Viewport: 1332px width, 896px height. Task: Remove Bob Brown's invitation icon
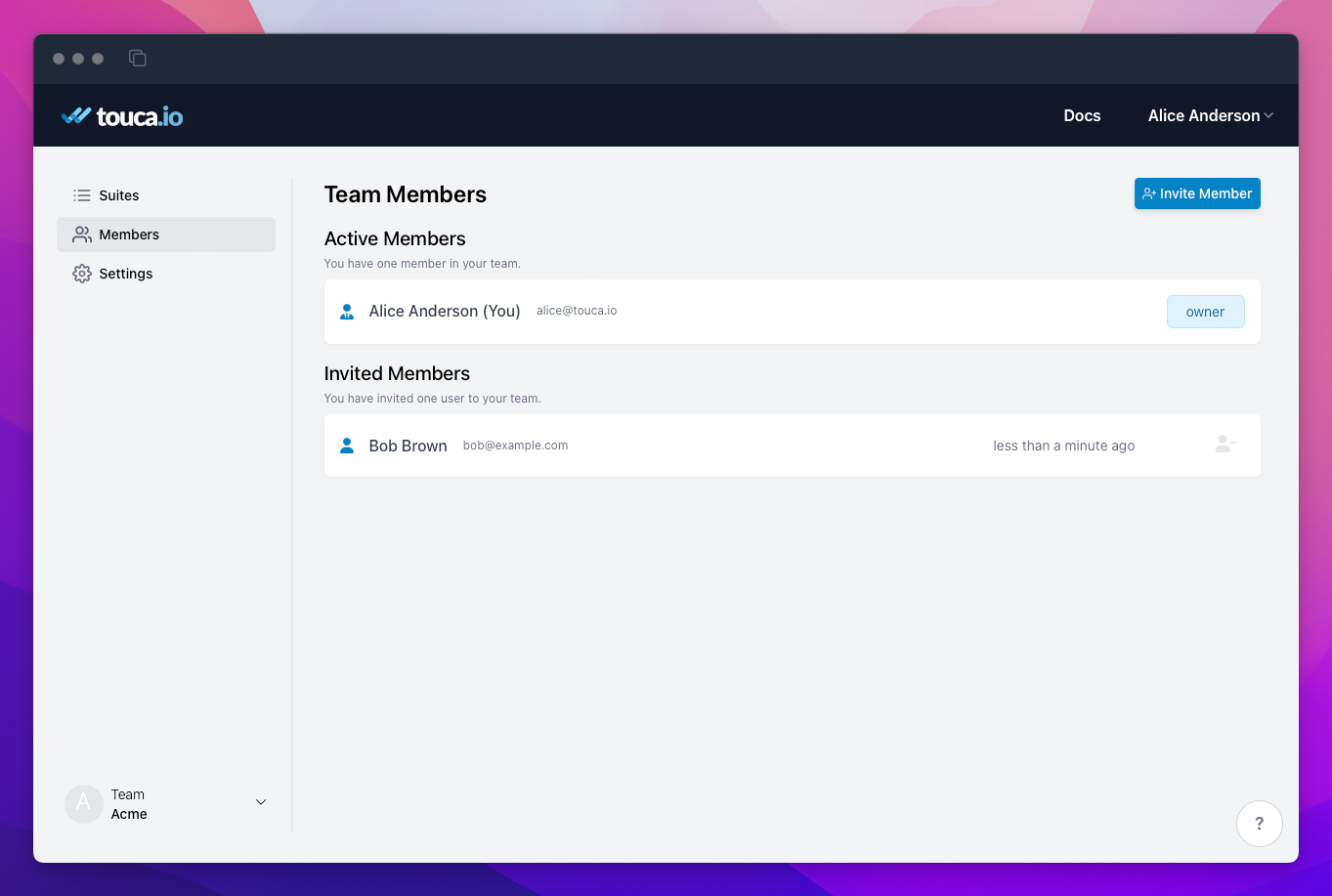point(1225,444)
